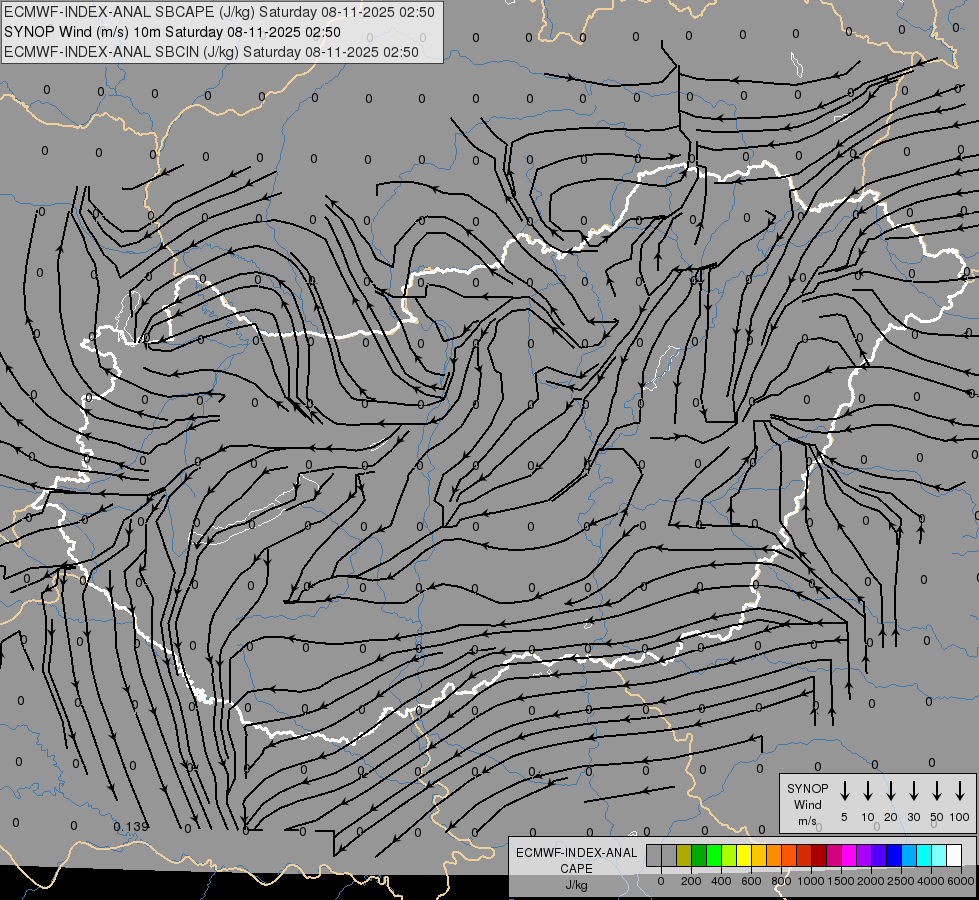Click the 100 label in wind legend
Image resolution: width=979 pixels, height=900 pixels.
(960, 817)
